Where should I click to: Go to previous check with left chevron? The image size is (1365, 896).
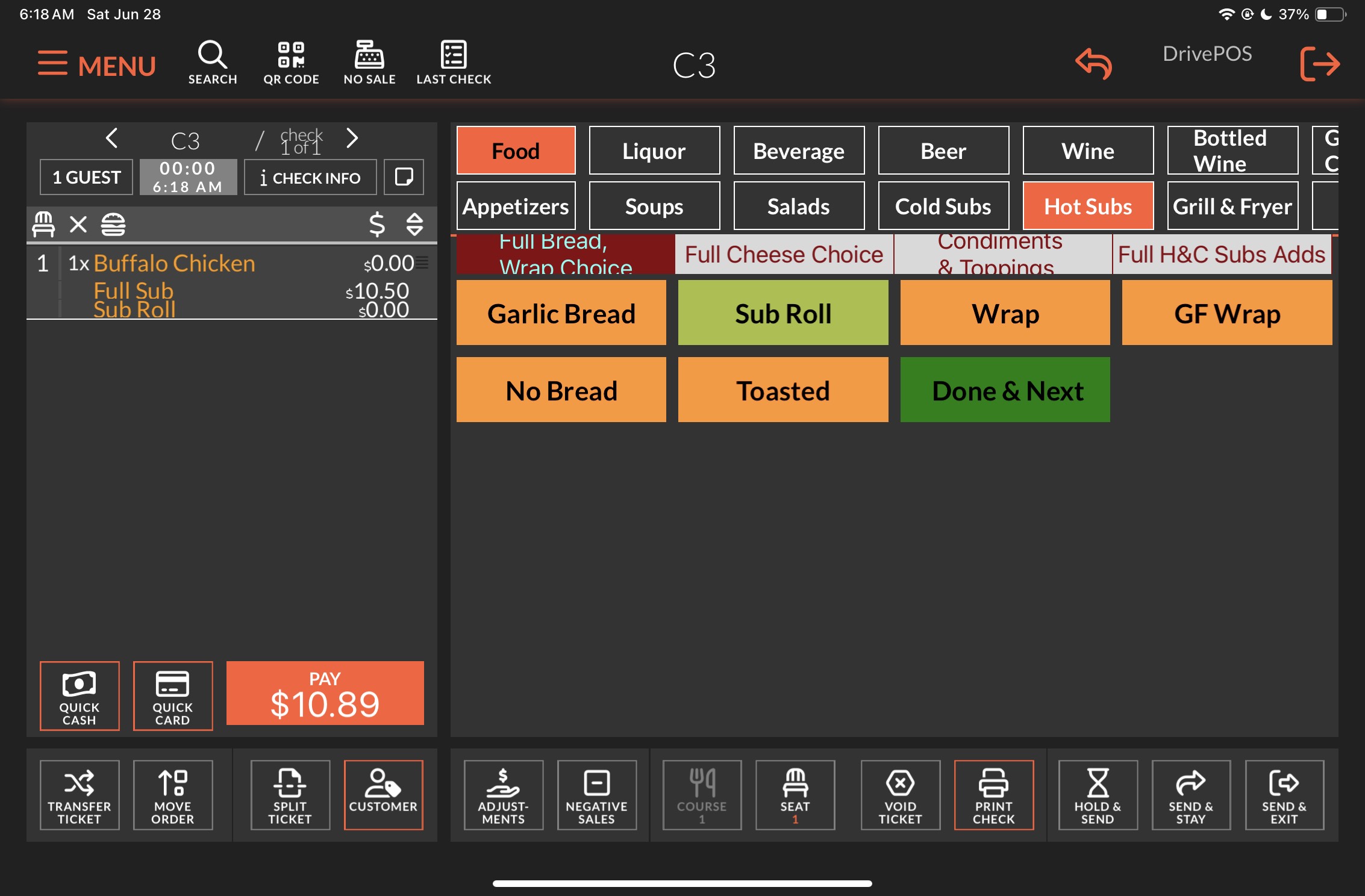click(x=111, y=138)
